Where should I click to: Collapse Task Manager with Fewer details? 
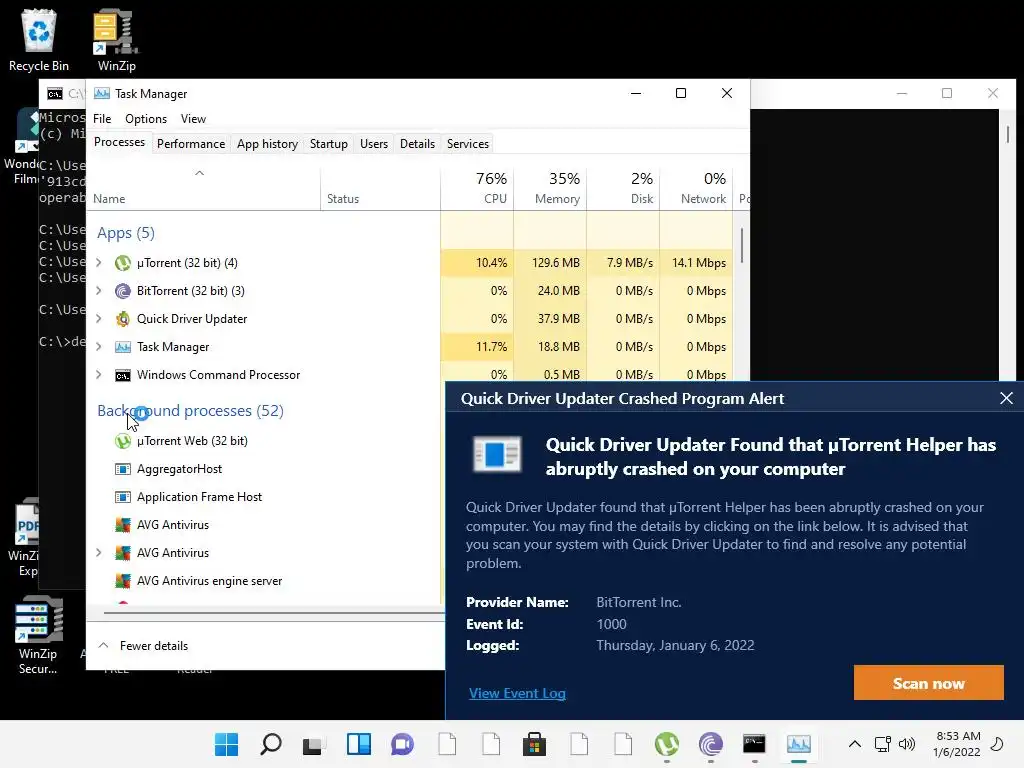[x=143, y=646]
